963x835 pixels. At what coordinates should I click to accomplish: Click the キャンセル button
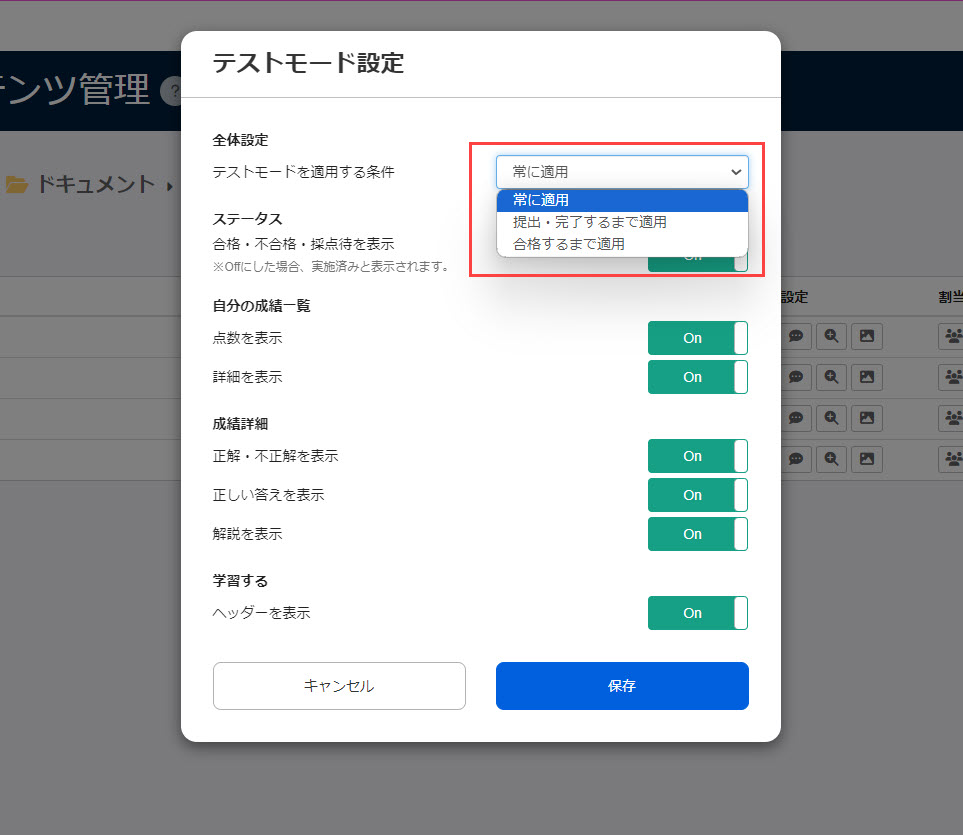339,686
